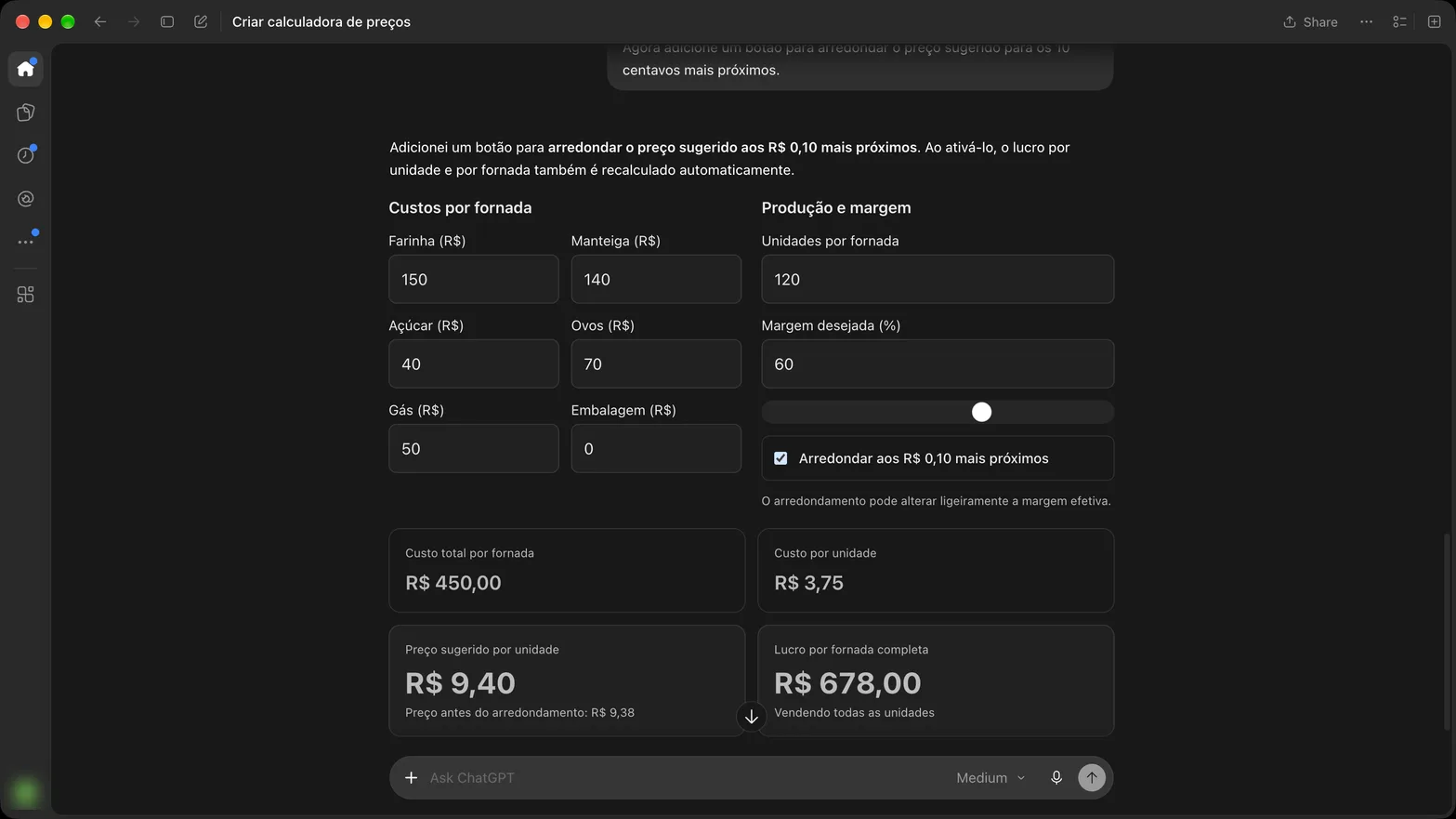This screenshot has height=819, width=1456.
Task: Go back with the left arrow
Action: [x=100, y=21]
